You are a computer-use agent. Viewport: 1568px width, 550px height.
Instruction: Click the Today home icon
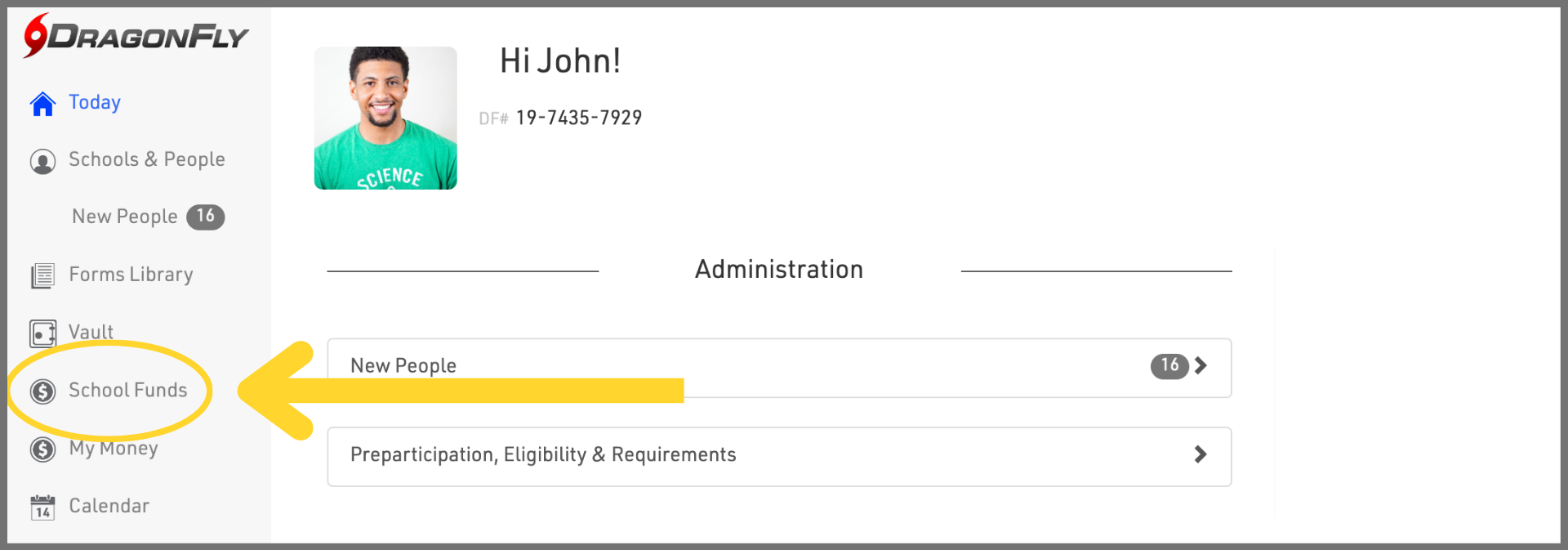click(x=42, y=104)
